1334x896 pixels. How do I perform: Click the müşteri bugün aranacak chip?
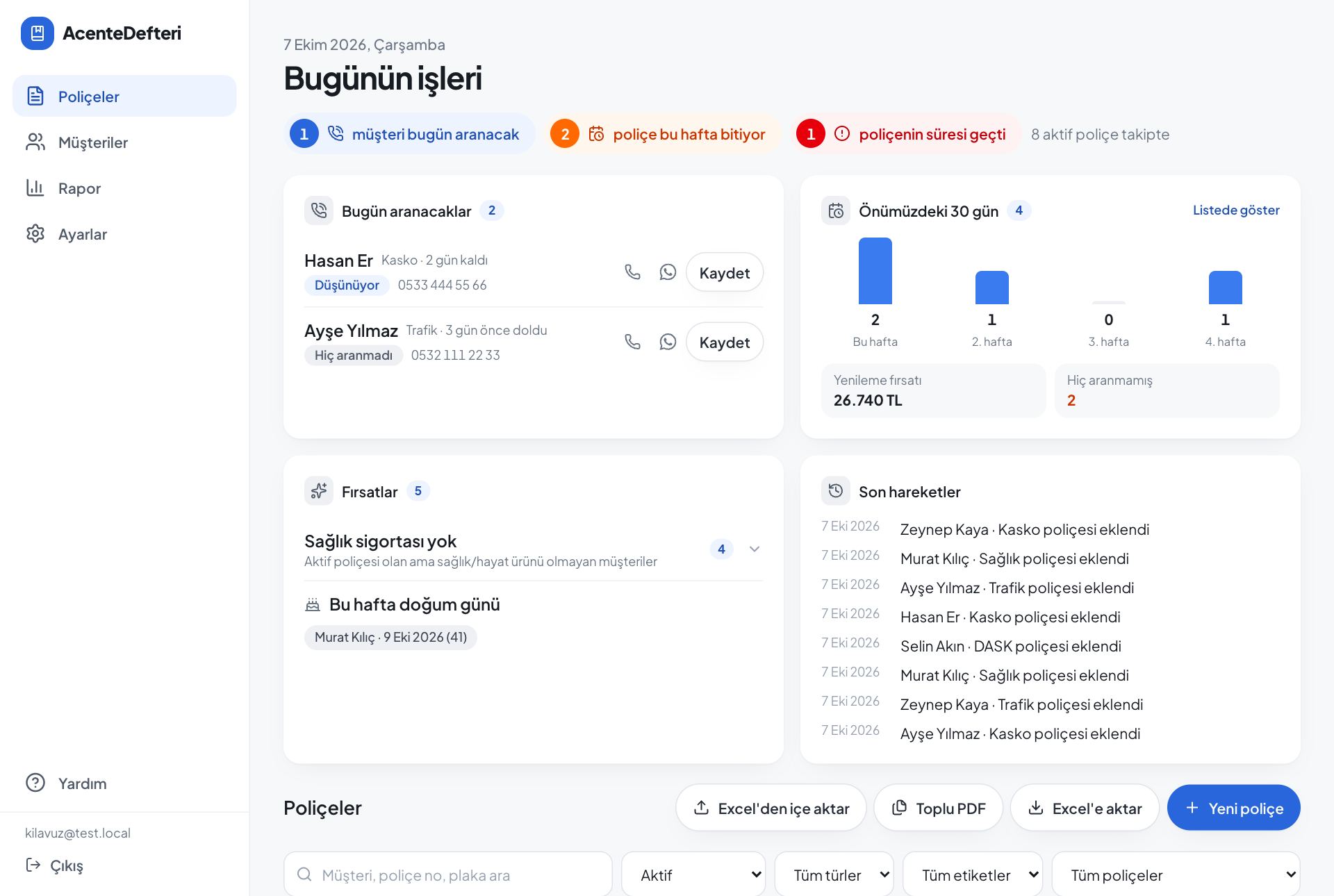[x=410, y=134]
